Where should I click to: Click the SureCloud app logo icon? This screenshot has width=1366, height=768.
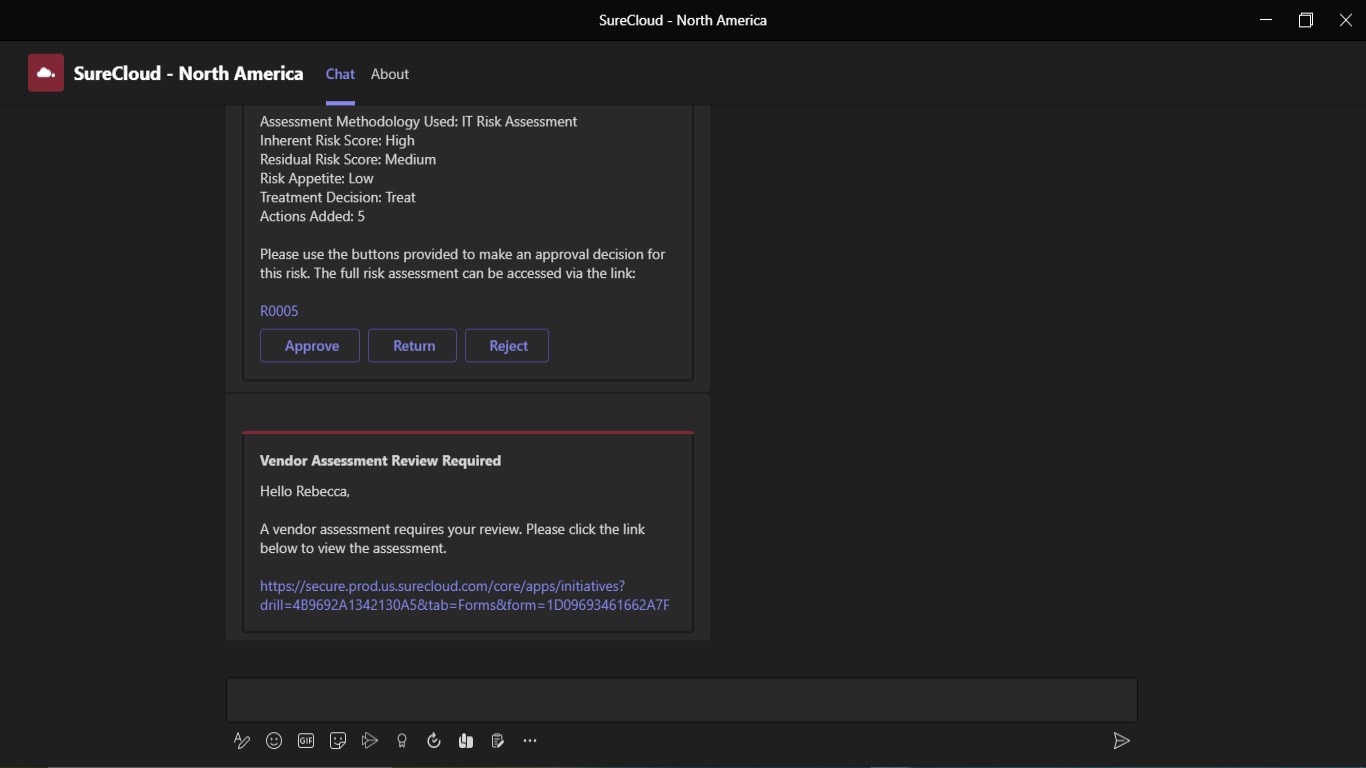[x=46, y=73]
